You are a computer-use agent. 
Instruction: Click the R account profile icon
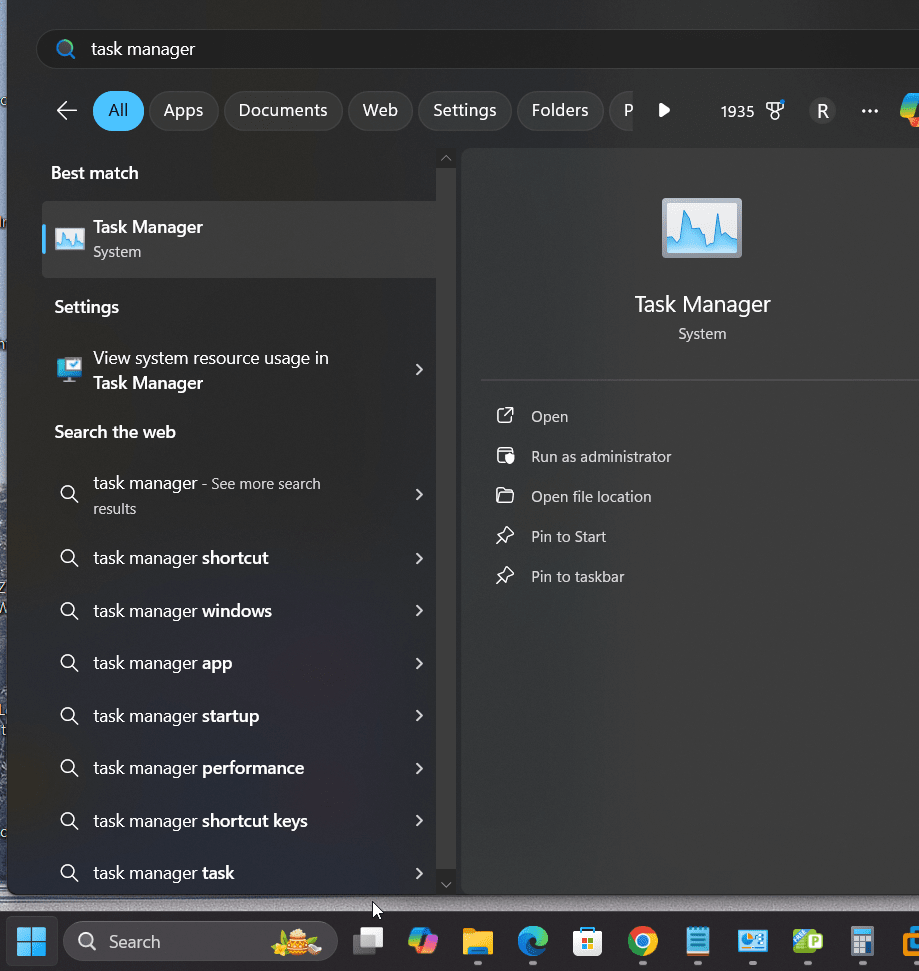pos(822,111)
